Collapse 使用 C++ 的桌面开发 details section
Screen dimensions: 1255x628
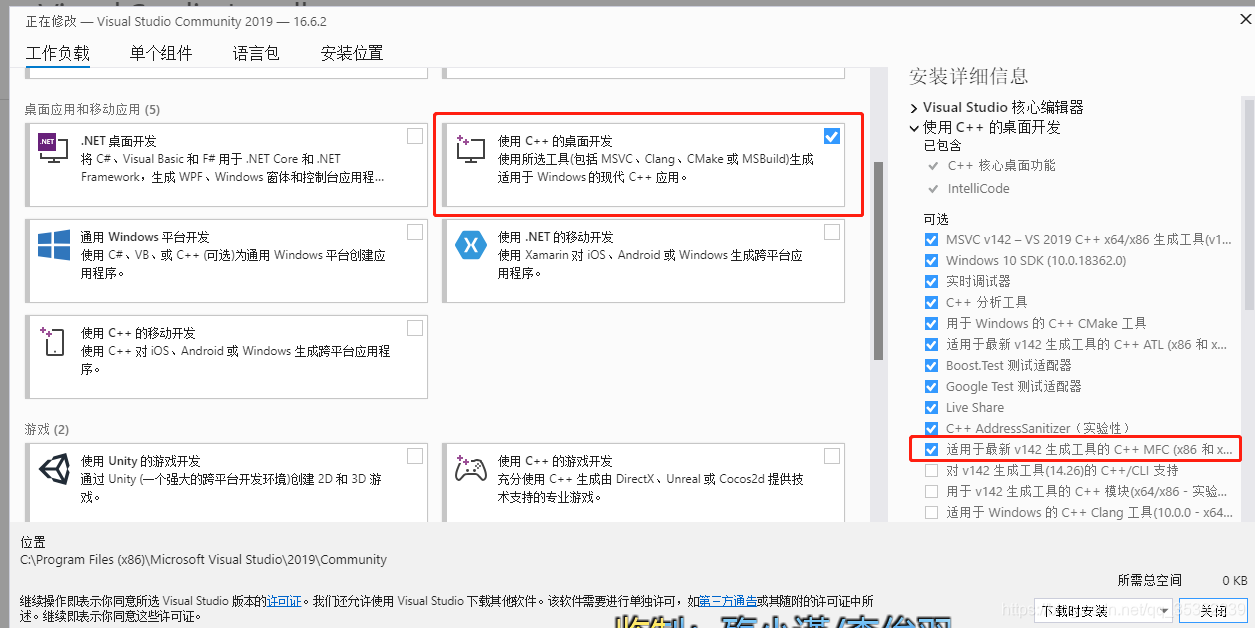914,128
